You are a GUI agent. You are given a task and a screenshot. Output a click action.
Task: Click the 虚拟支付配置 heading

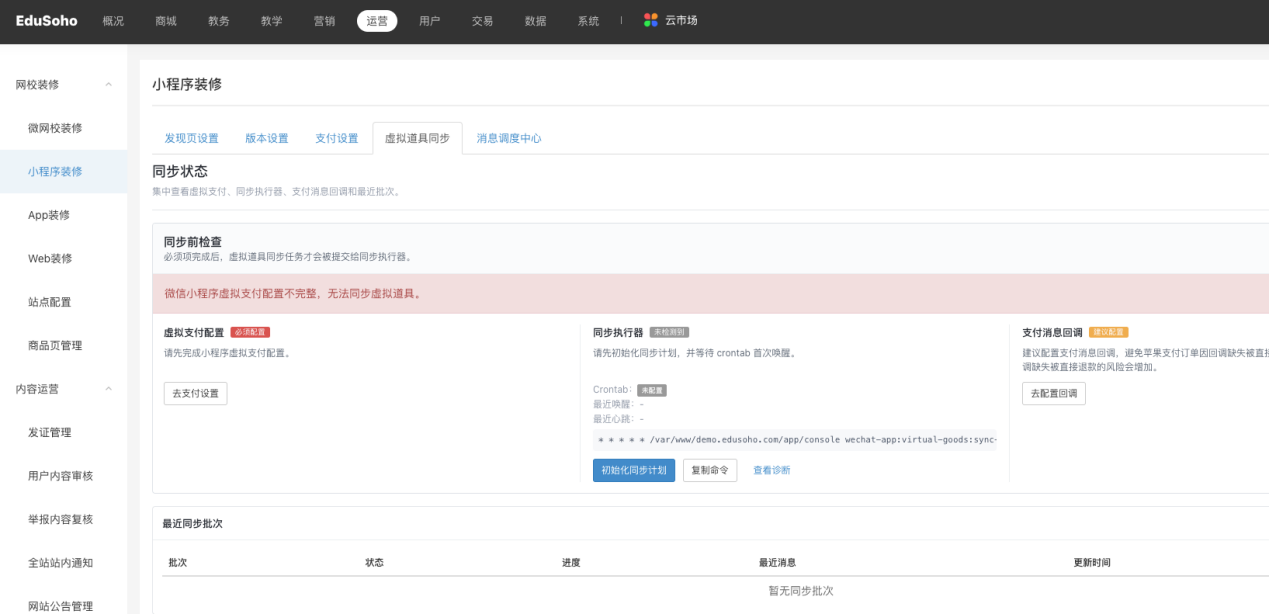coord(194,332)
